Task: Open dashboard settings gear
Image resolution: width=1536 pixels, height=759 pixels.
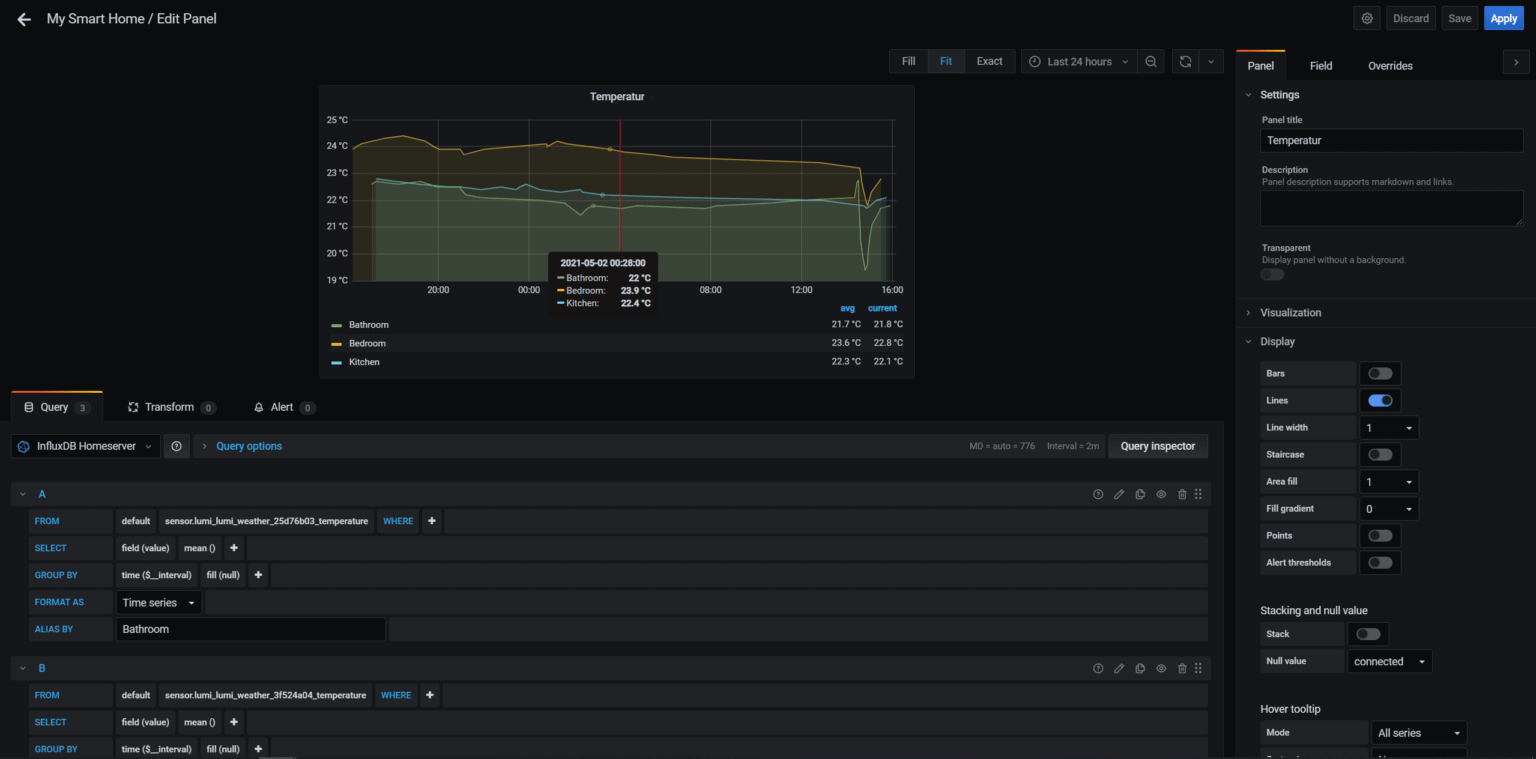Action: tap(1366, 18)
